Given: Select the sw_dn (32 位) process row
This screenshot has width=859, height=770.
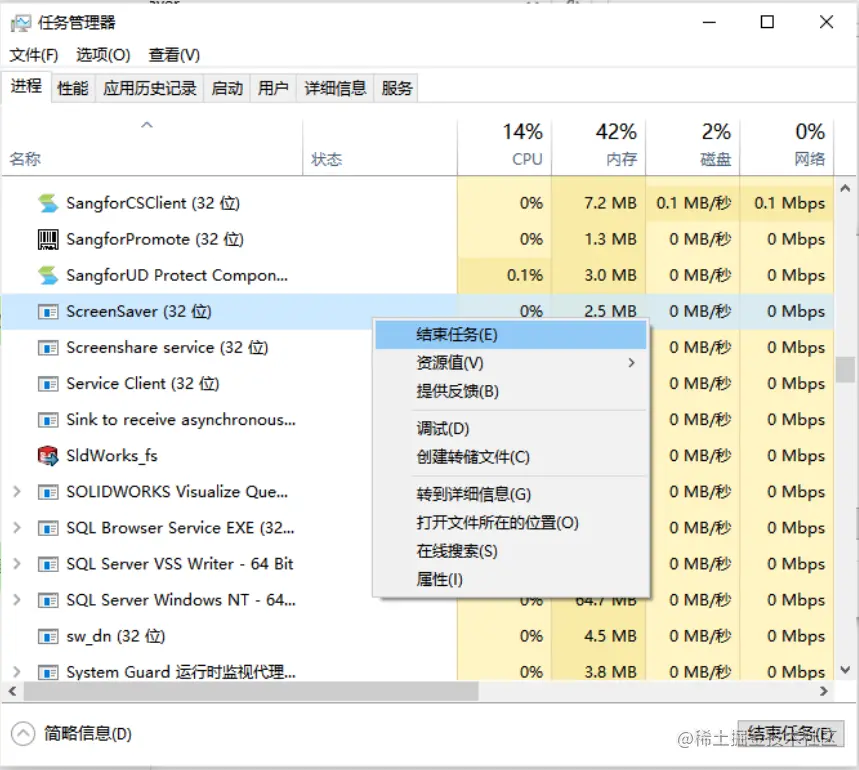Looking at the screenshot, I should click(x=417, y=636).
